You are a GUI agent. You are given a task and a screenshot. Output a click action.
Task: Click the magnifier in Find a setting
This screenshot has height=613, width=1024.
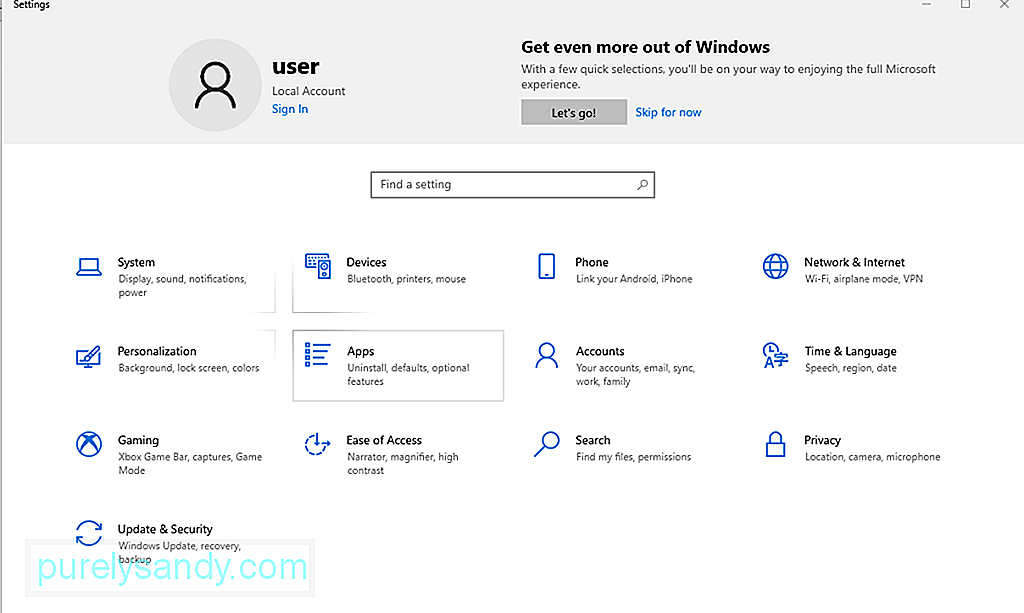click(643, 185)
